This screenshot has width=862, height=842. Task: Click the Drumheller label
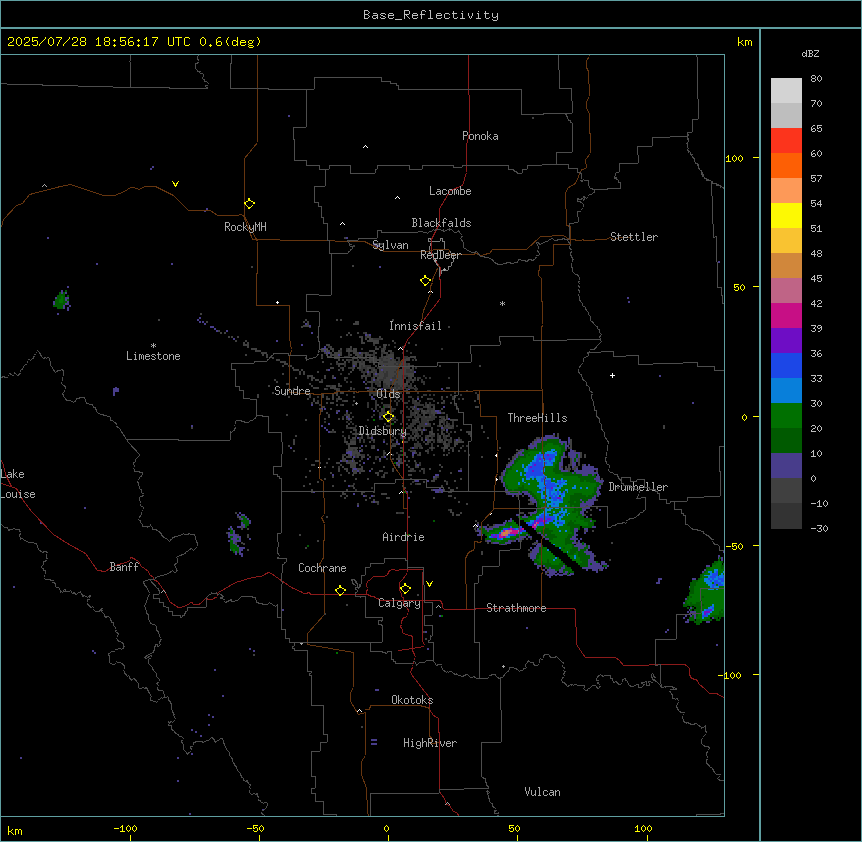[638, 487]
